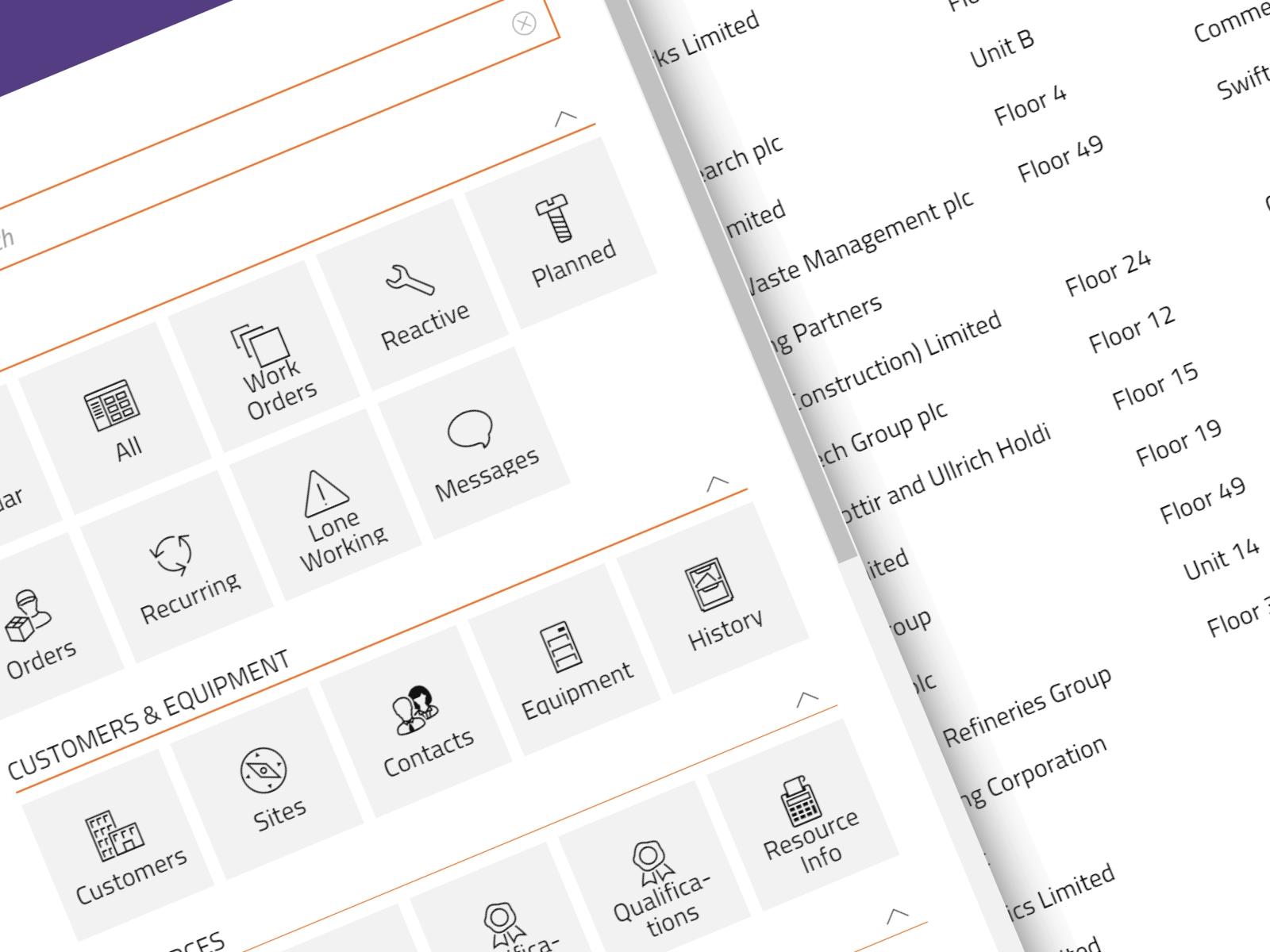
Task: Click the Floor 4 cell
Action: pos(1030,105)
